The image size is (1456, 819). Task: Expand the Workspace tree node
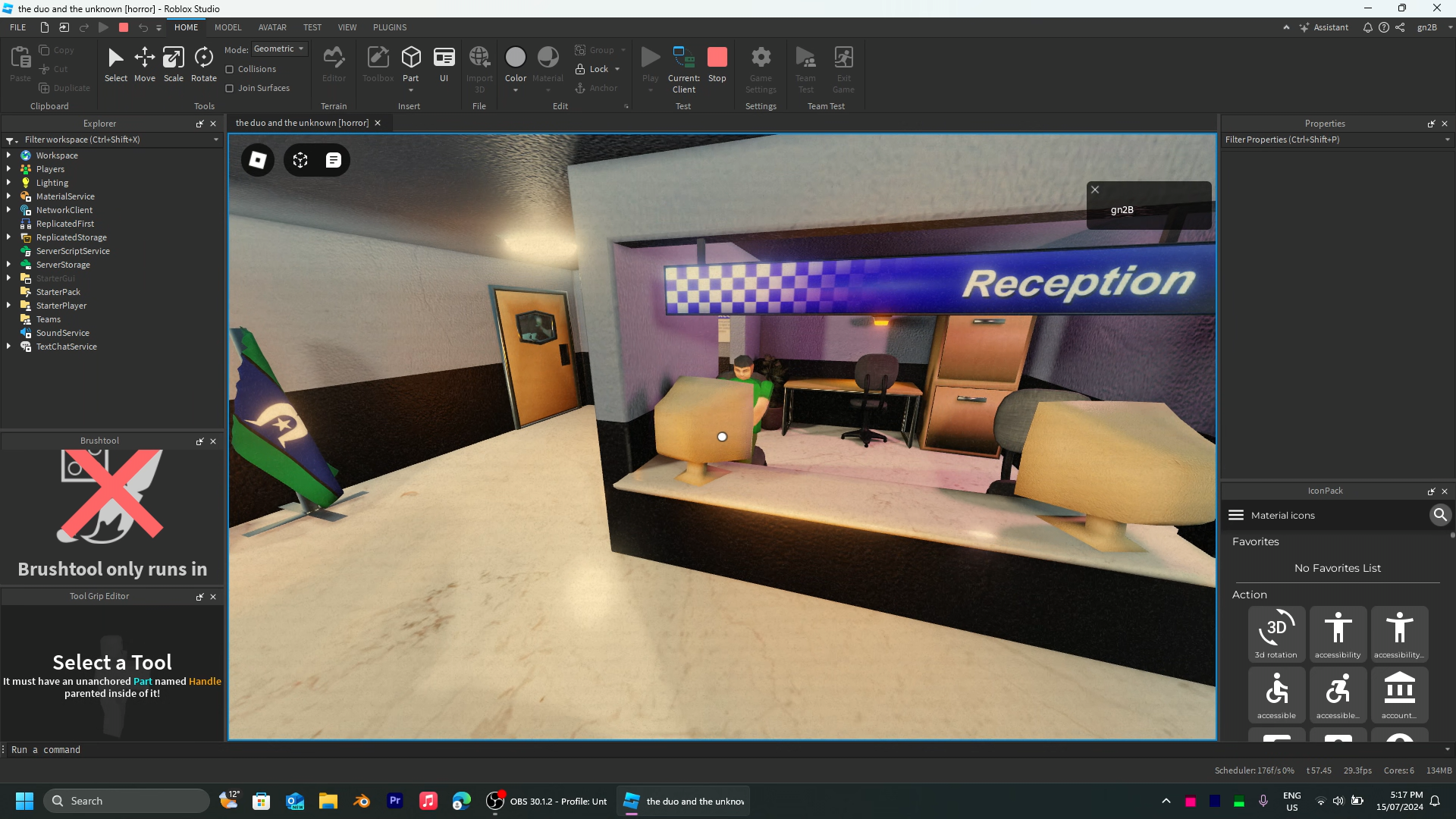click(8, 155)
